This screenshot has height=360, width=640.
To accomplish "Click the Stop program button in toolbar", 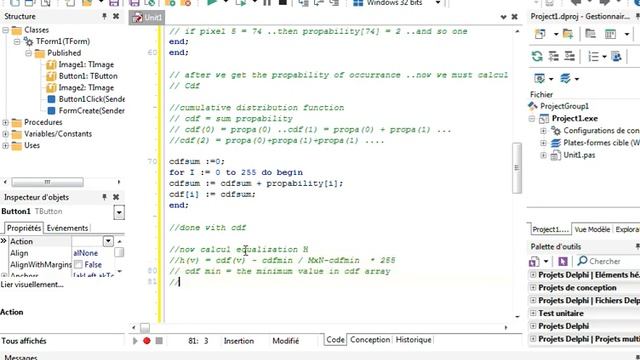I will [282, 3].
